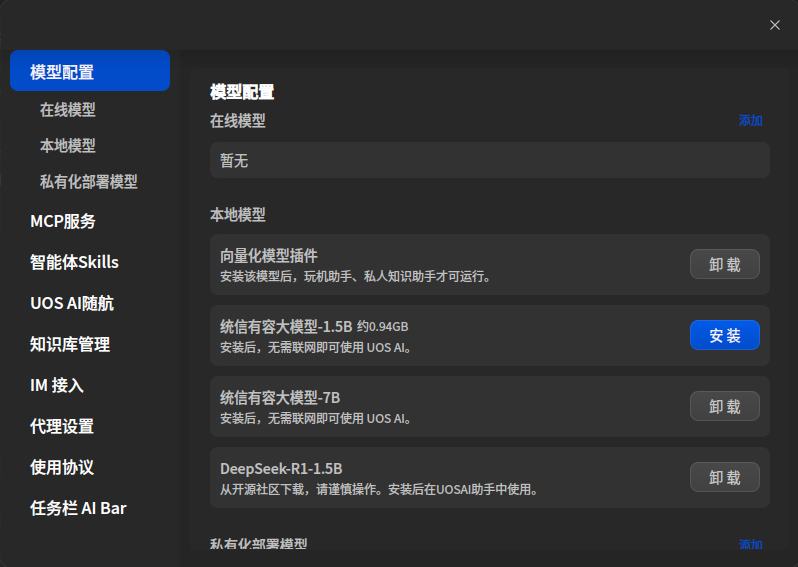Jump to 本地模型 sidebar subsection
The image size is (798, 567).
(68, 146)
